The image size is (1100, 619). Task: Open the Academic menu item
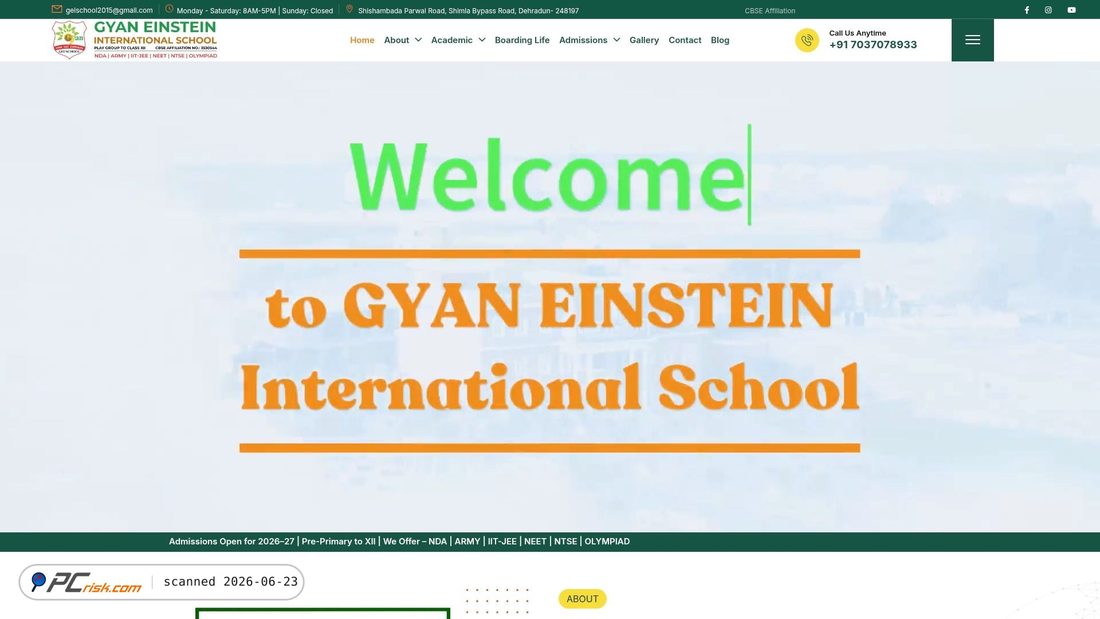click(452, 40)
